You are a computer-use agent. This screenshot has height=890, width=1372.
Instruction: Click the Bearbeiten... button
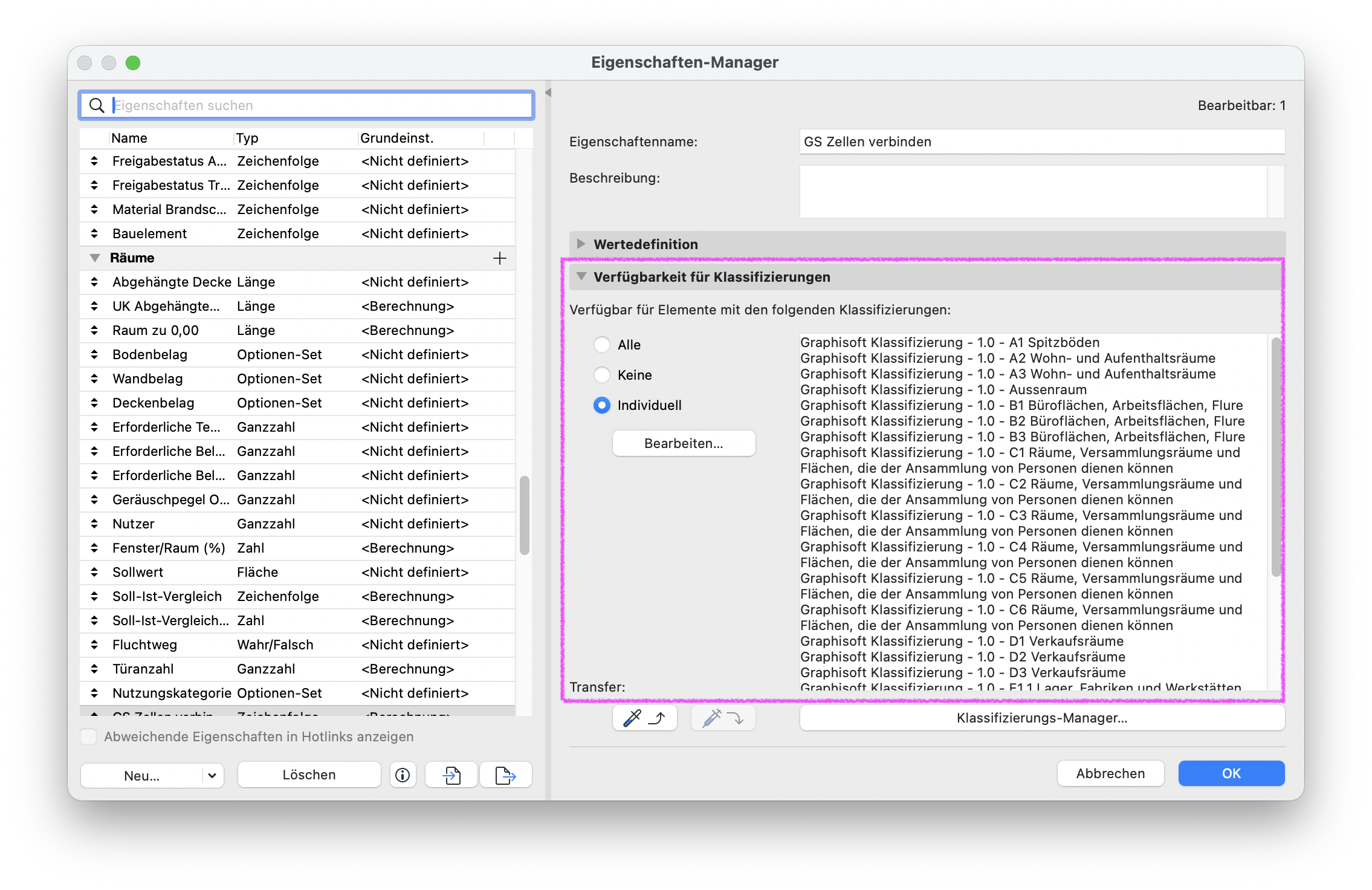point(684,443)
